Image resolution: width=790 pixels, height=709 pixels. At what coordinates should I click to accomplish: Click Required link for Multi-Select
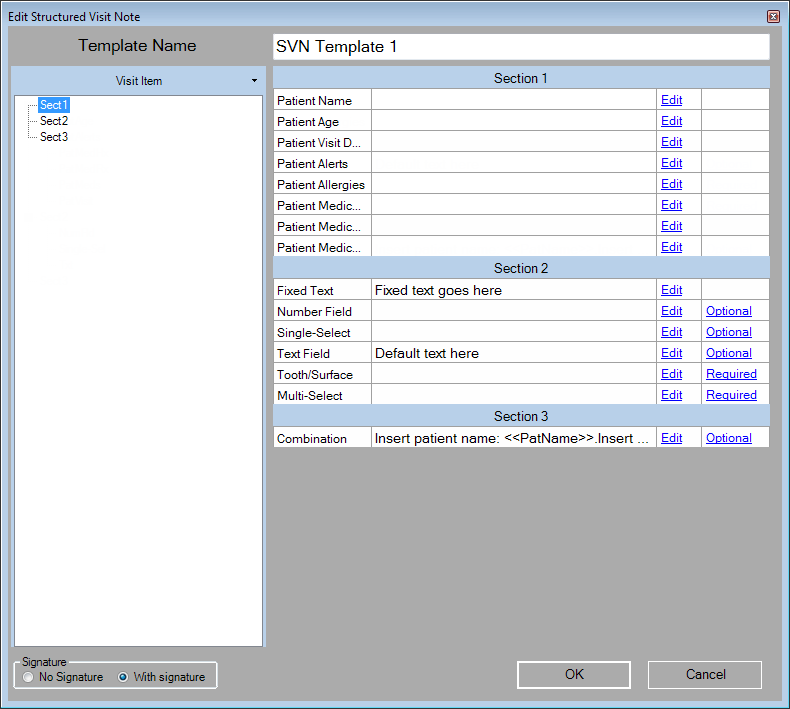click(x=731, y=395)
